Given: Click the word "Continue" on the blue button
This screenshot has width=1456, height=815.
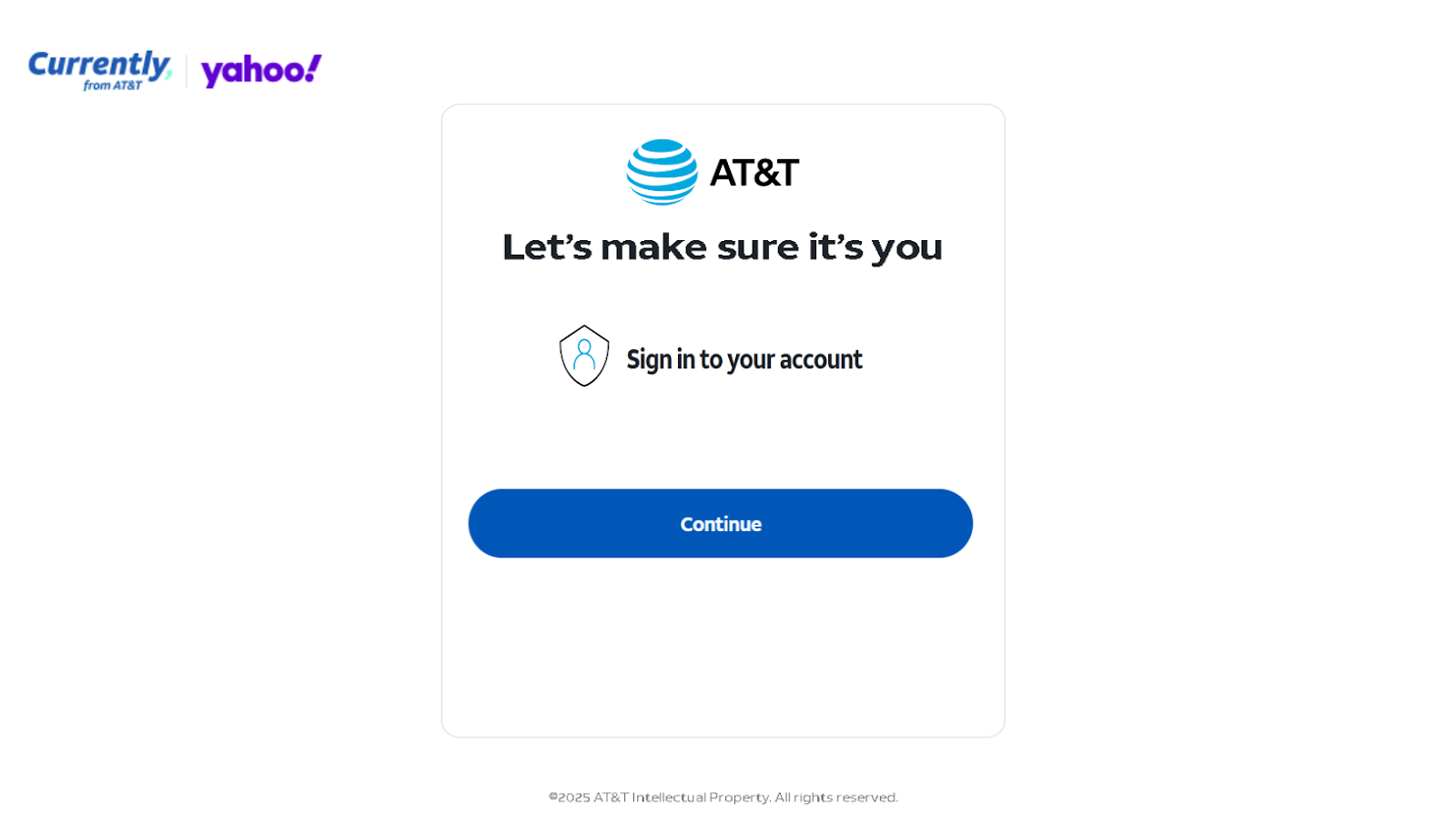Looking at the screenshot, I should tap(721, 524).
